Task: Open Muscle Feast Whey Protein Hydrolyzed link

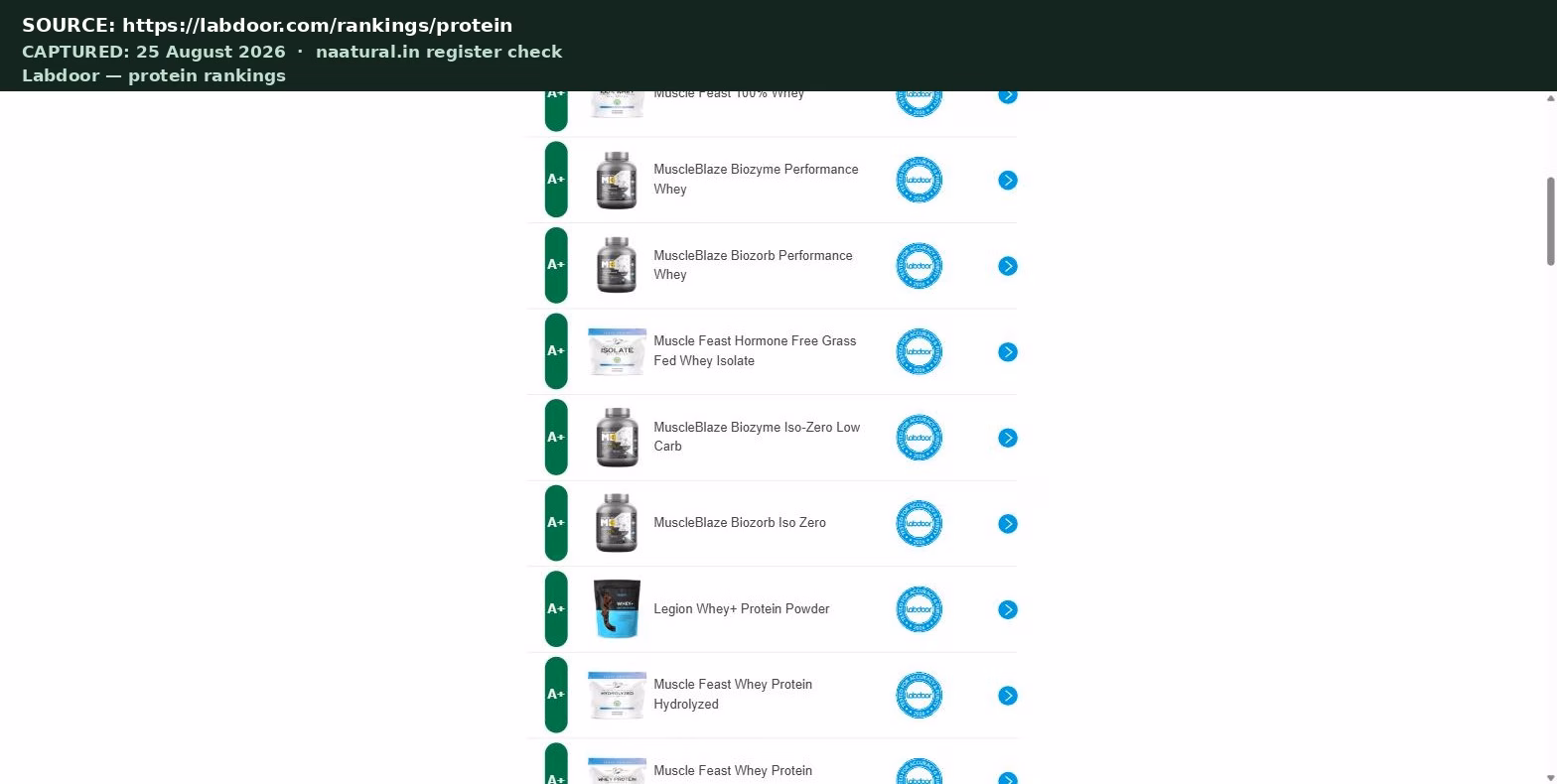Action: 733,694
